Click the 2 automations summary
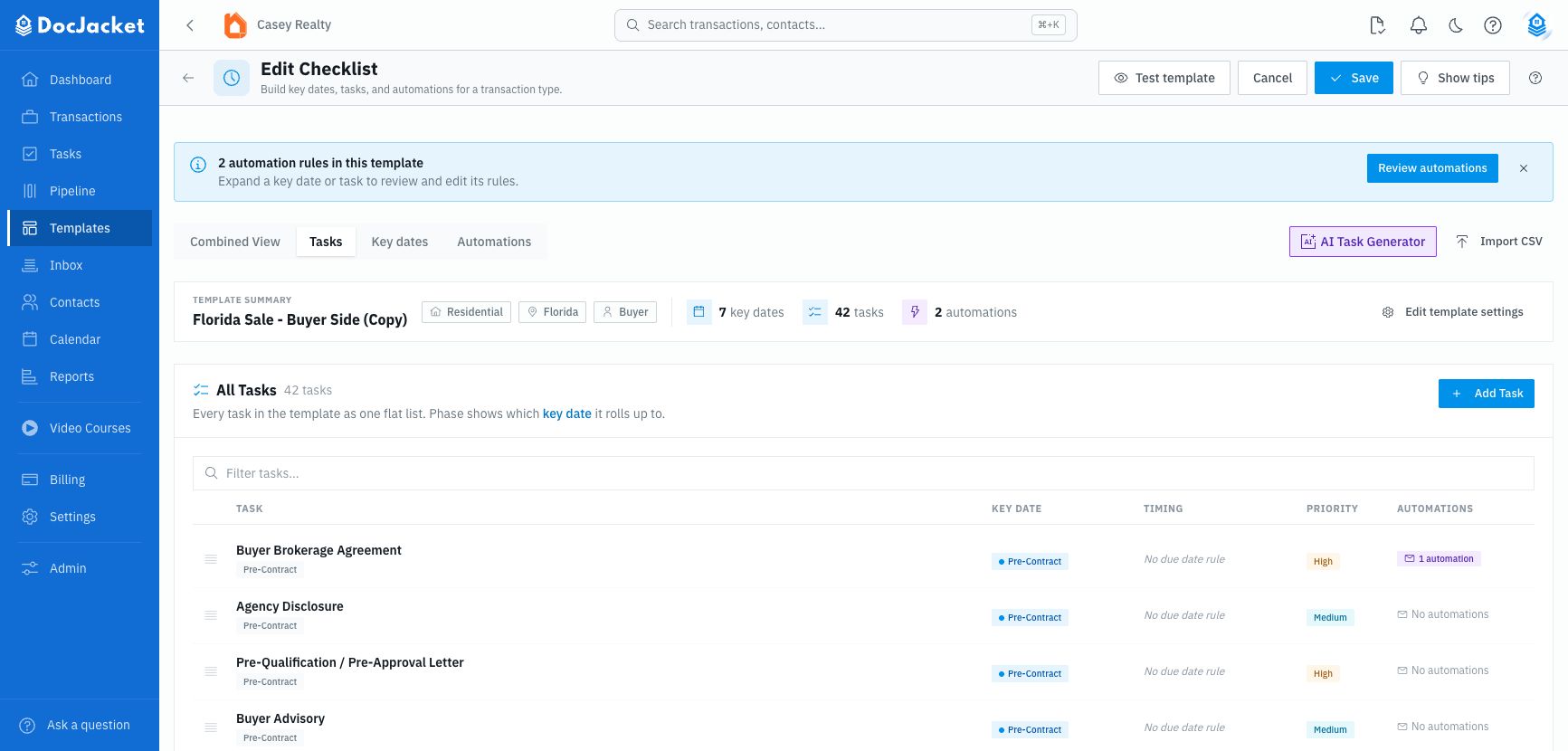Screen dimensions: 1568x751 [x=960, y=312]
